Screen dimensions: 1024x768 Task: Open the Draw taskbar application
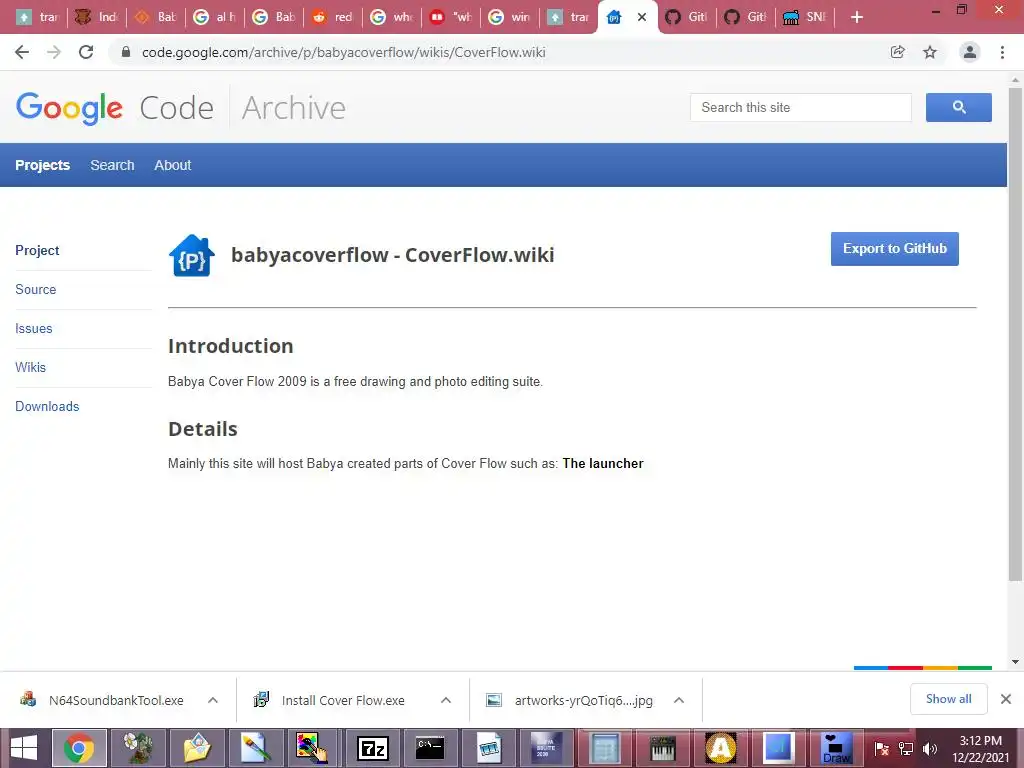pyautogui.click(x=837, y=748)
